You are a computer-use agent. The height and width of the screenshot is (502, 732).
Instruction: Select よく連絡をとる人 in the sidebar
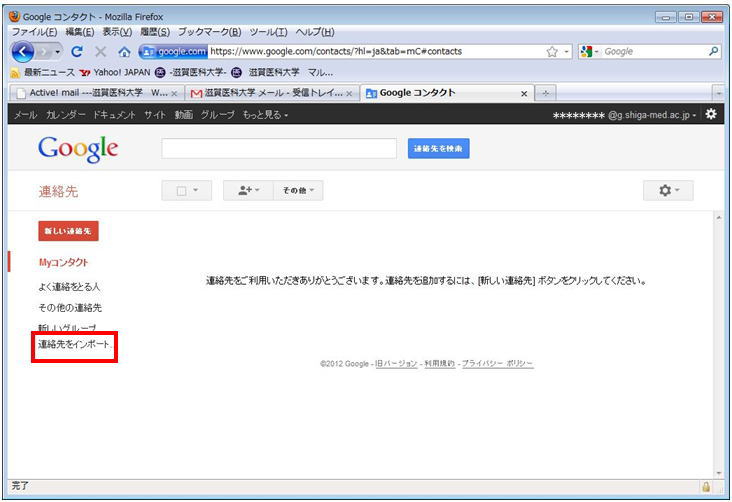point(69,287)
